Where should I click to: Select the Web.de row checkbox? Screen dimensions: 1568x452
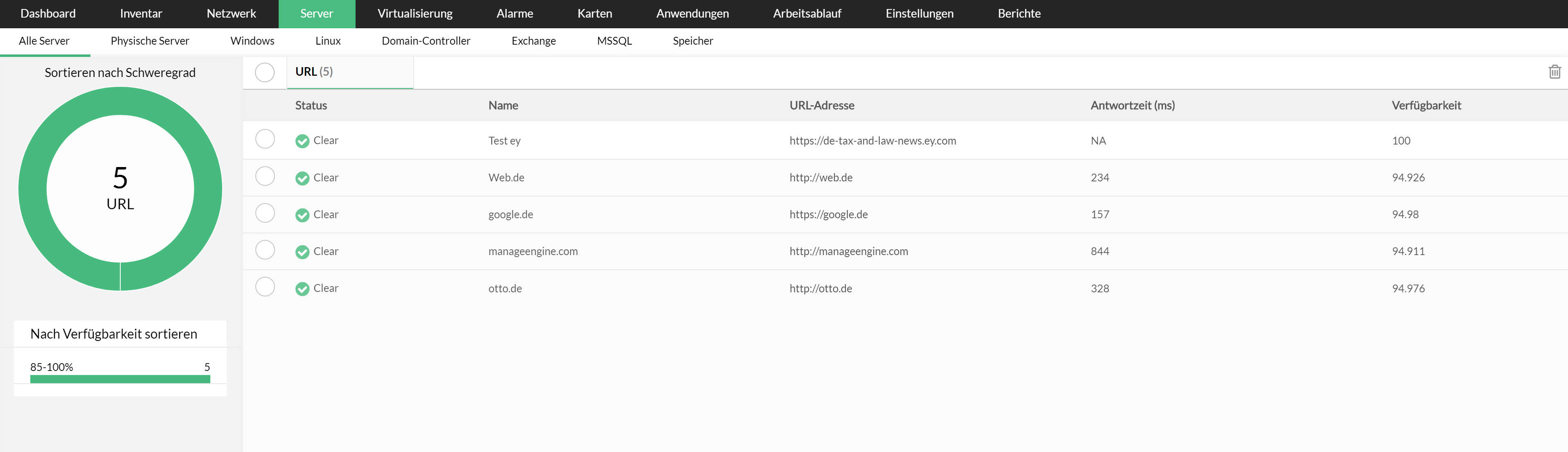point(265,176)
